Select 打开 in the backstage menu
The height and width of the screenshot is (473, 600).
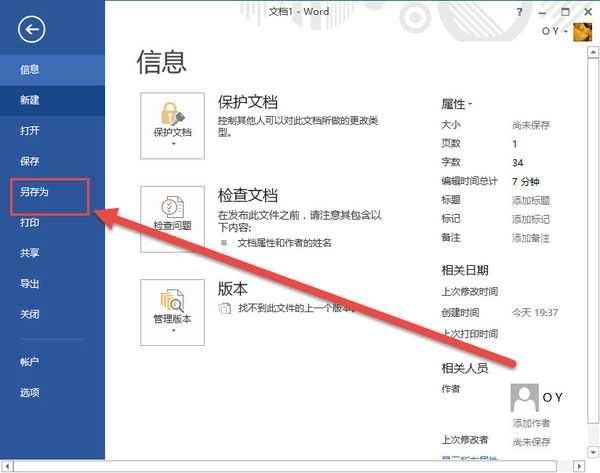coord(52,131)
